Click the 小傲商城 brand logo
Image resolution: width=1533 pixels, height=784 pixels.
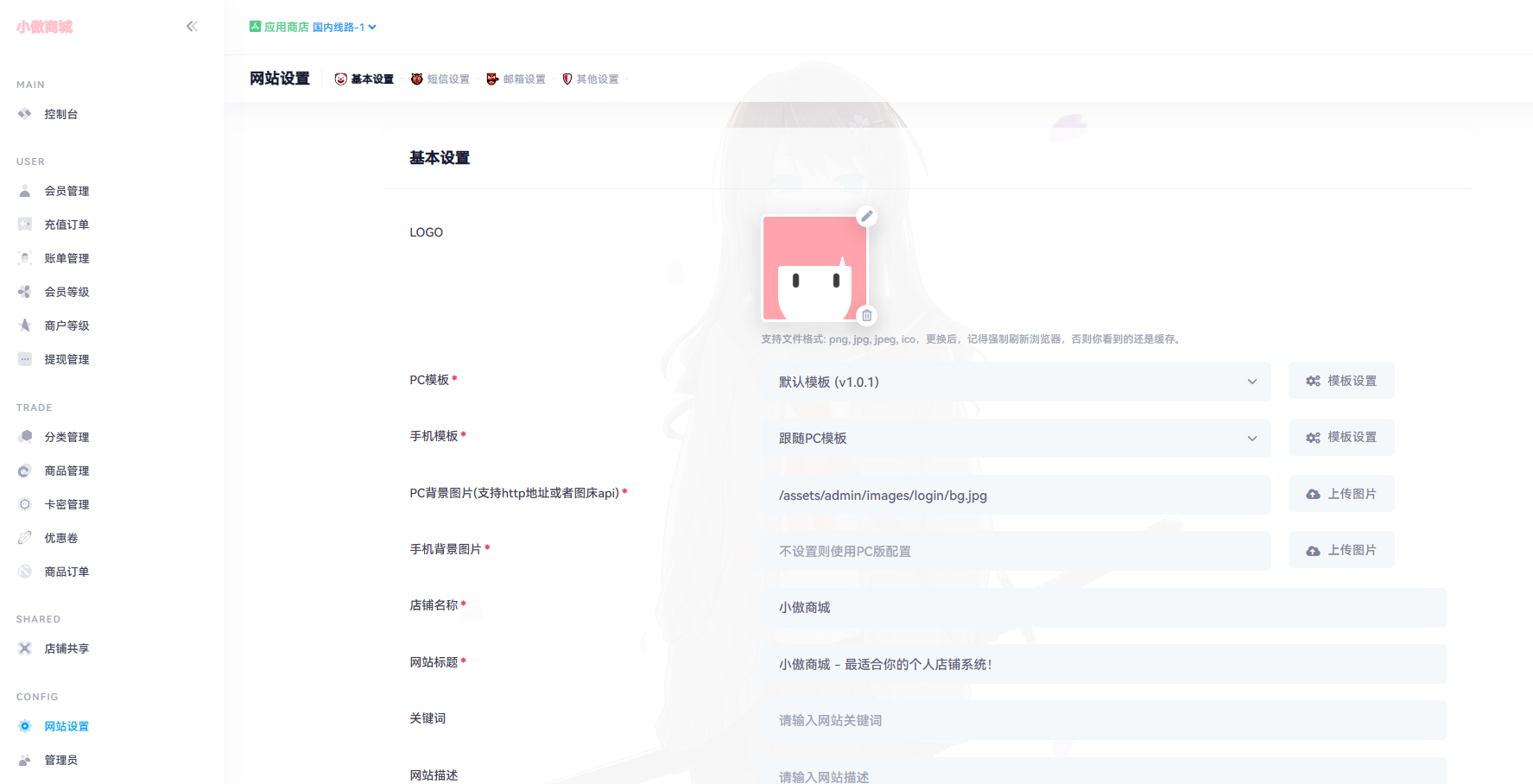click(x=44, y=27)
